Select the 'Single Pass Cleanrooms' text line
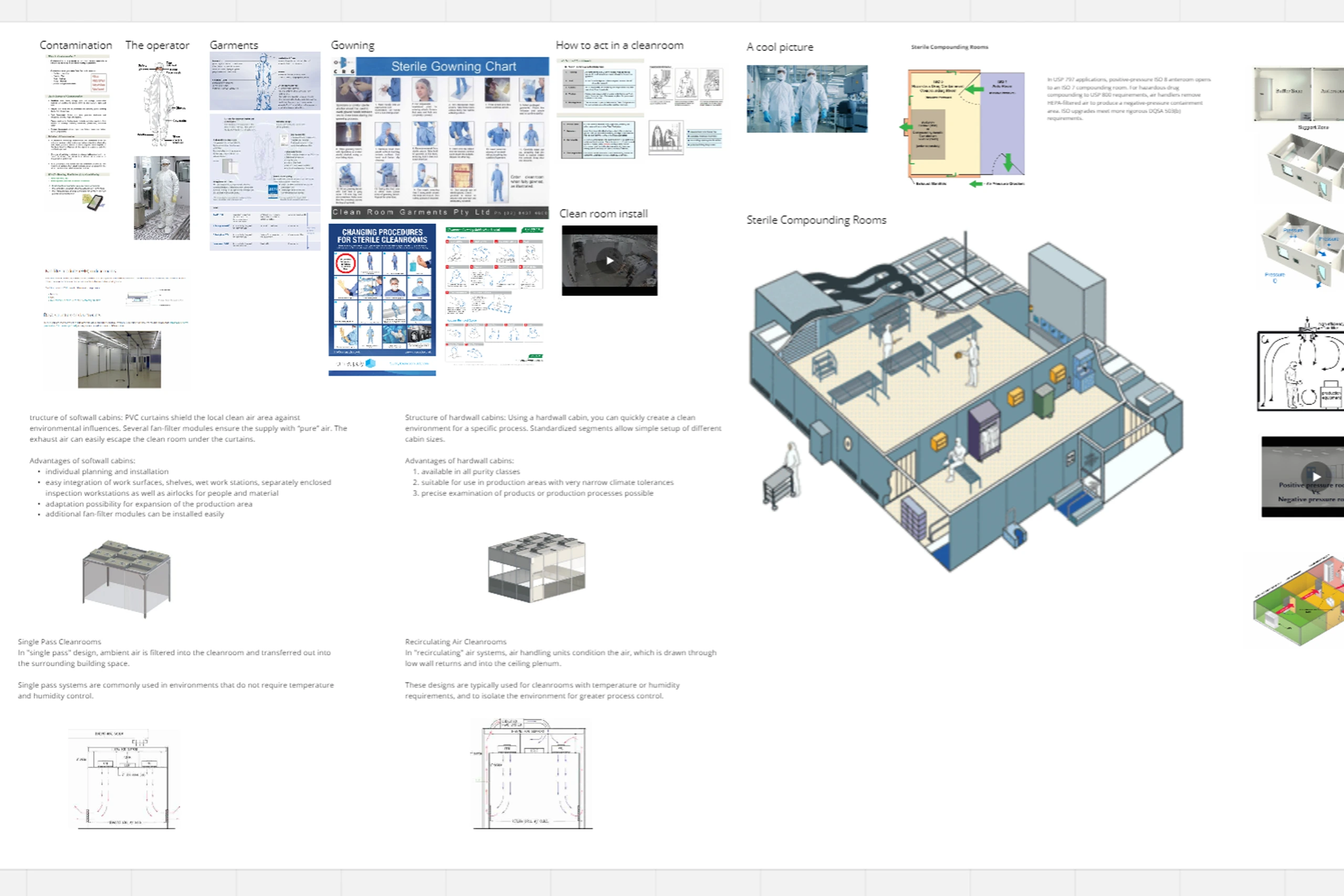 pos(59,642)
